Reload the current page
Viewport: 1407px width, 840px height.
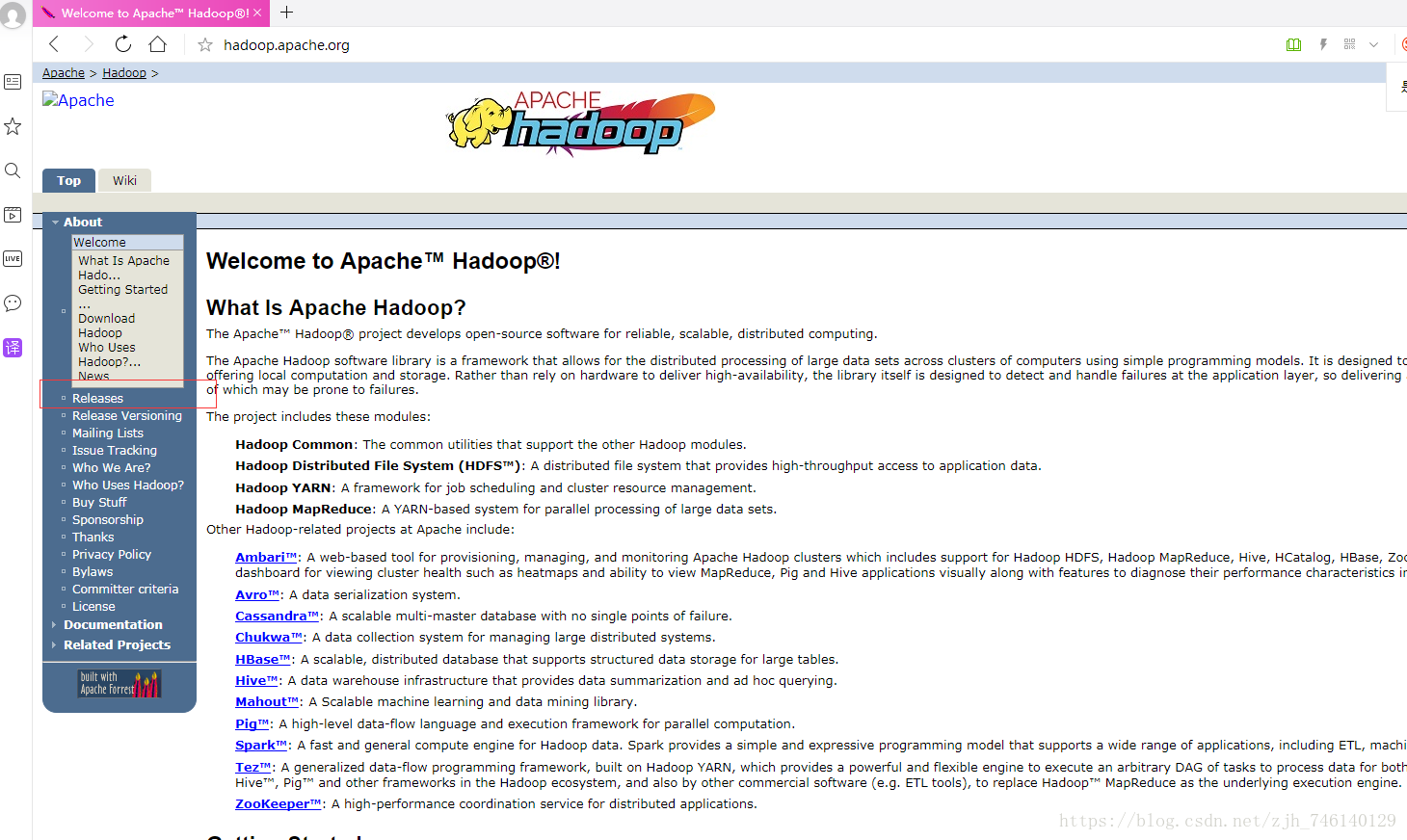(x=122, y=44)
